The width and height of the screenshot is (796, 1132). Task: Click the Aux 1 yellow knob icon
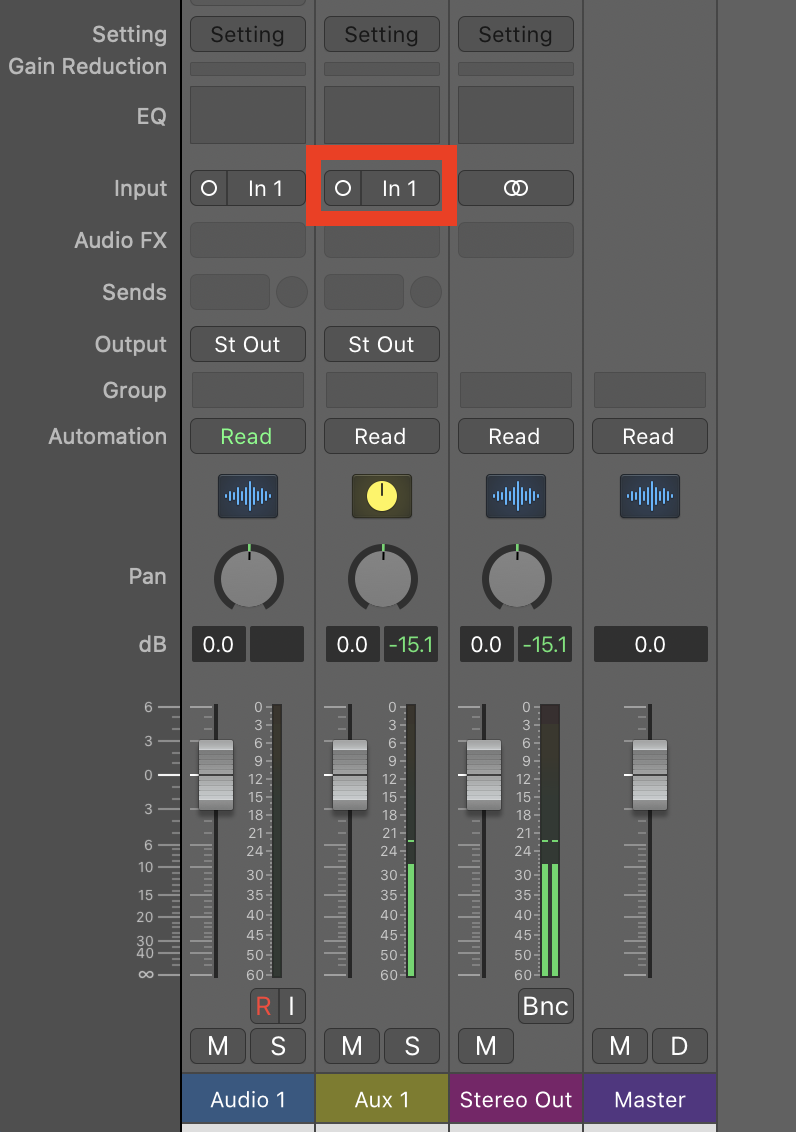click(x=382, y=496)
